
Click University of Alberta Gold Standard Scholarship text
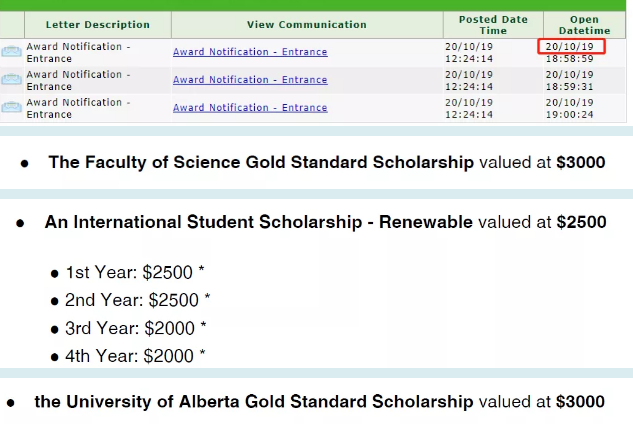tap(253, 401)
